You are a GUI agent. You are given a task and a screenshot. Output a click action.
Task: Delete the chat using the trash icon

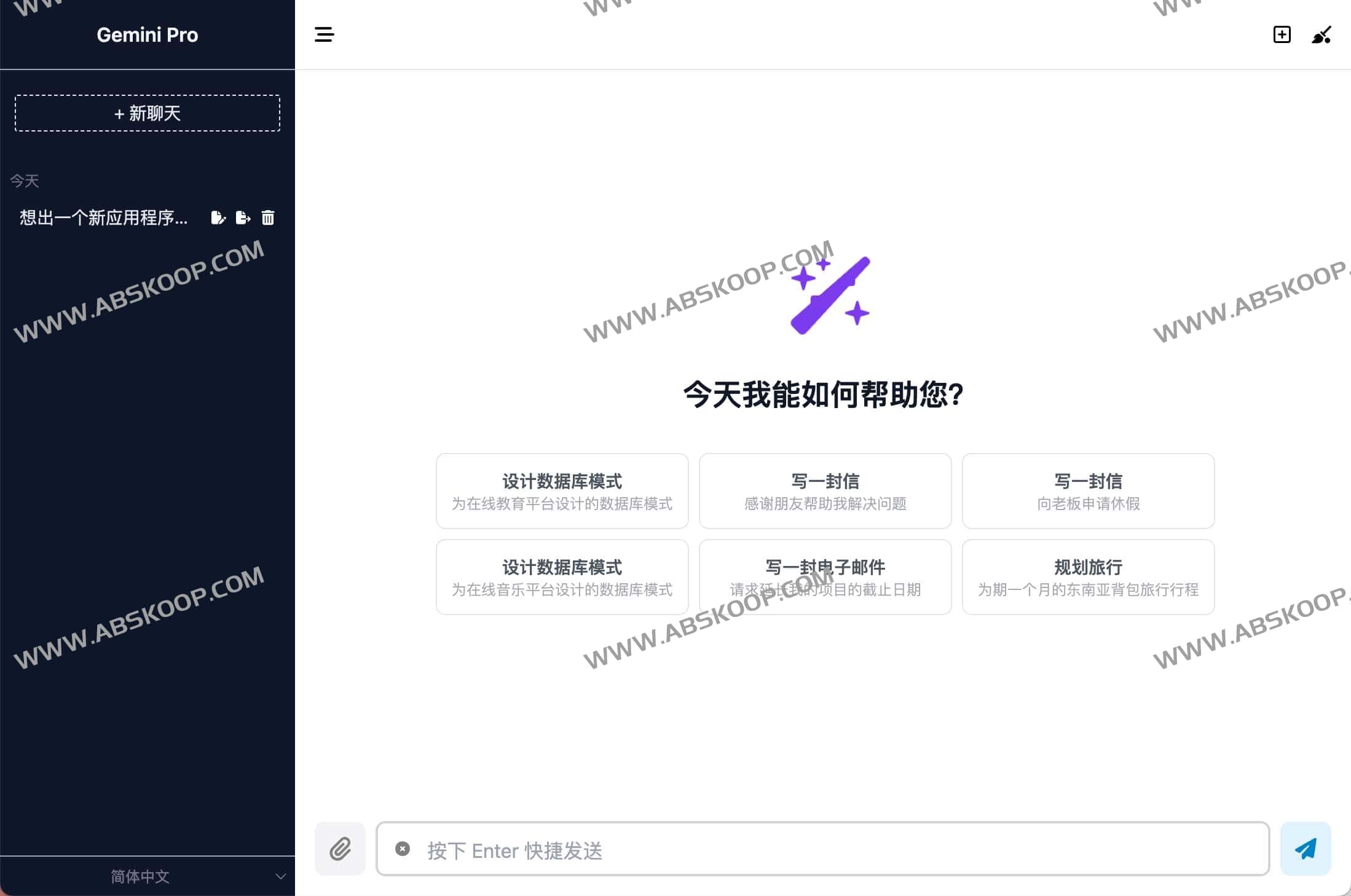[x=268, y=218]
